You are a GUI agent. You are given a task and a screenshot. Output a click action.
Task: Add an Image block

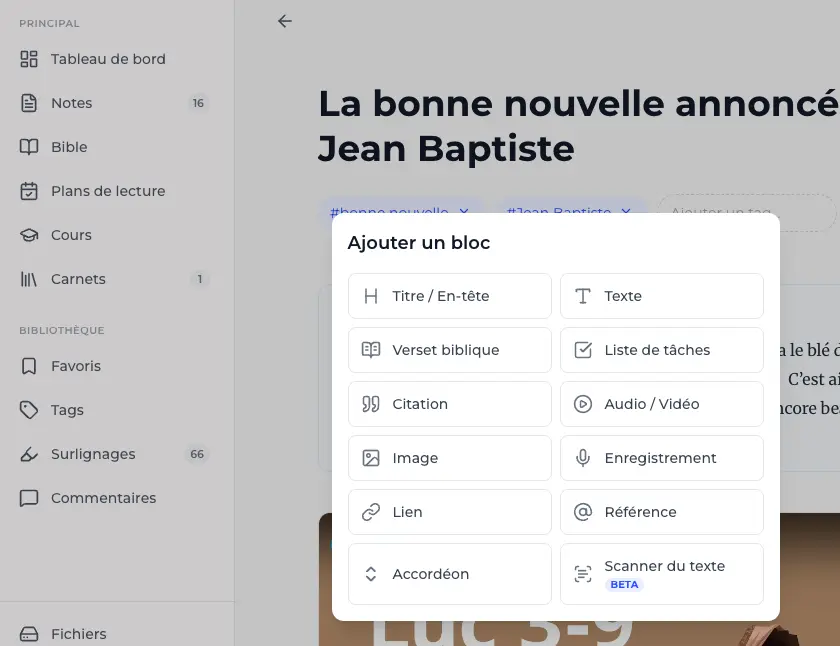click(449, 458)
